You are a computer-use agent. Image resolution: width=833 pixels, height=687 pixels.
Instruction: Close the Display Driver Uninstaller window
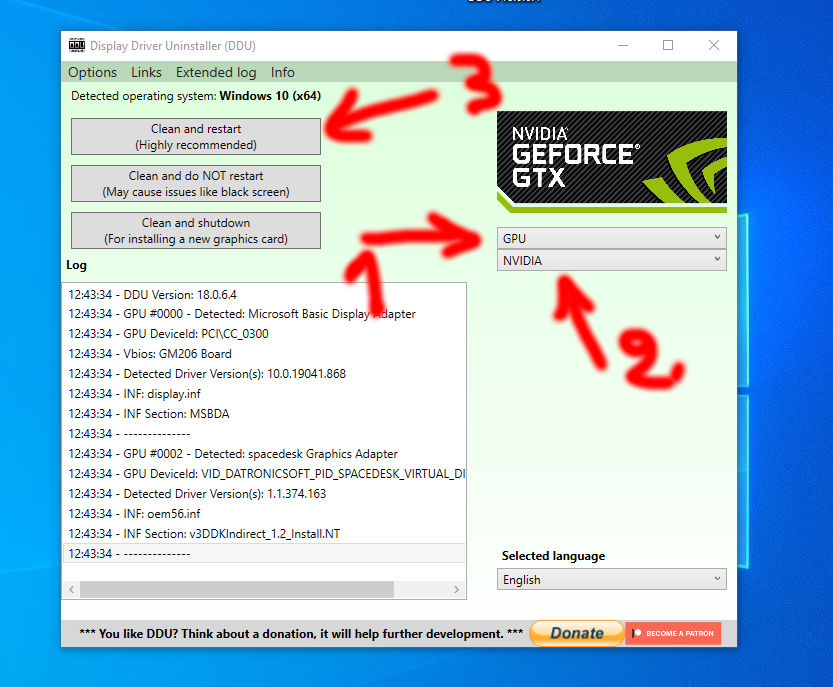[x=713, y=45]
